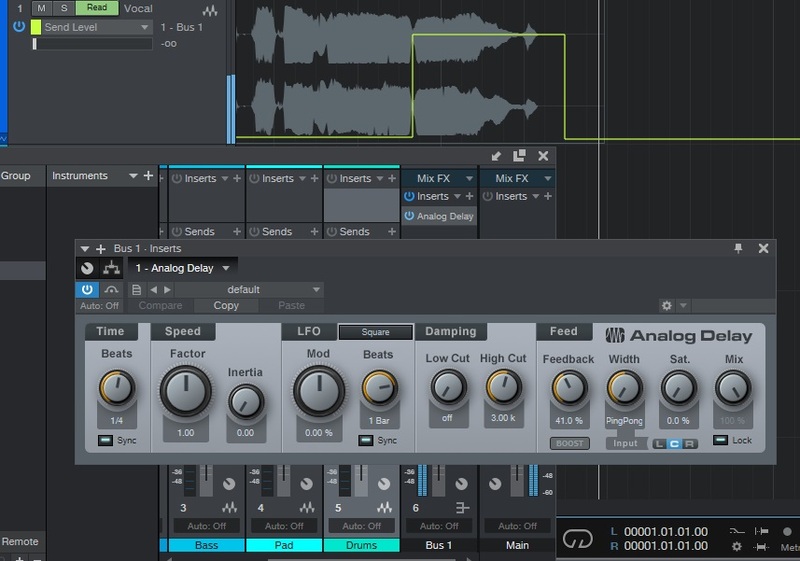This screenshot has width=800, height=561.
Task: Bypass Analog Delay insert on Bus 1
Action: [x=409, y=216]
